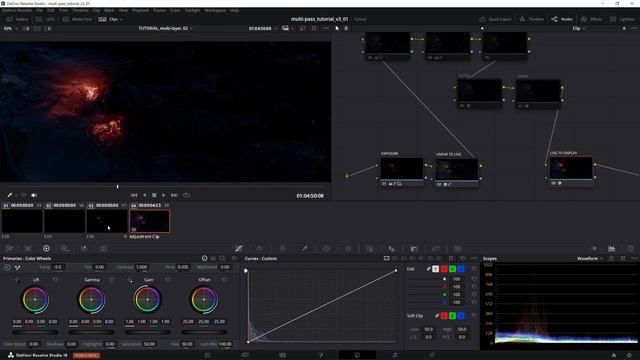Open the Playback menu

click(140, 10)
